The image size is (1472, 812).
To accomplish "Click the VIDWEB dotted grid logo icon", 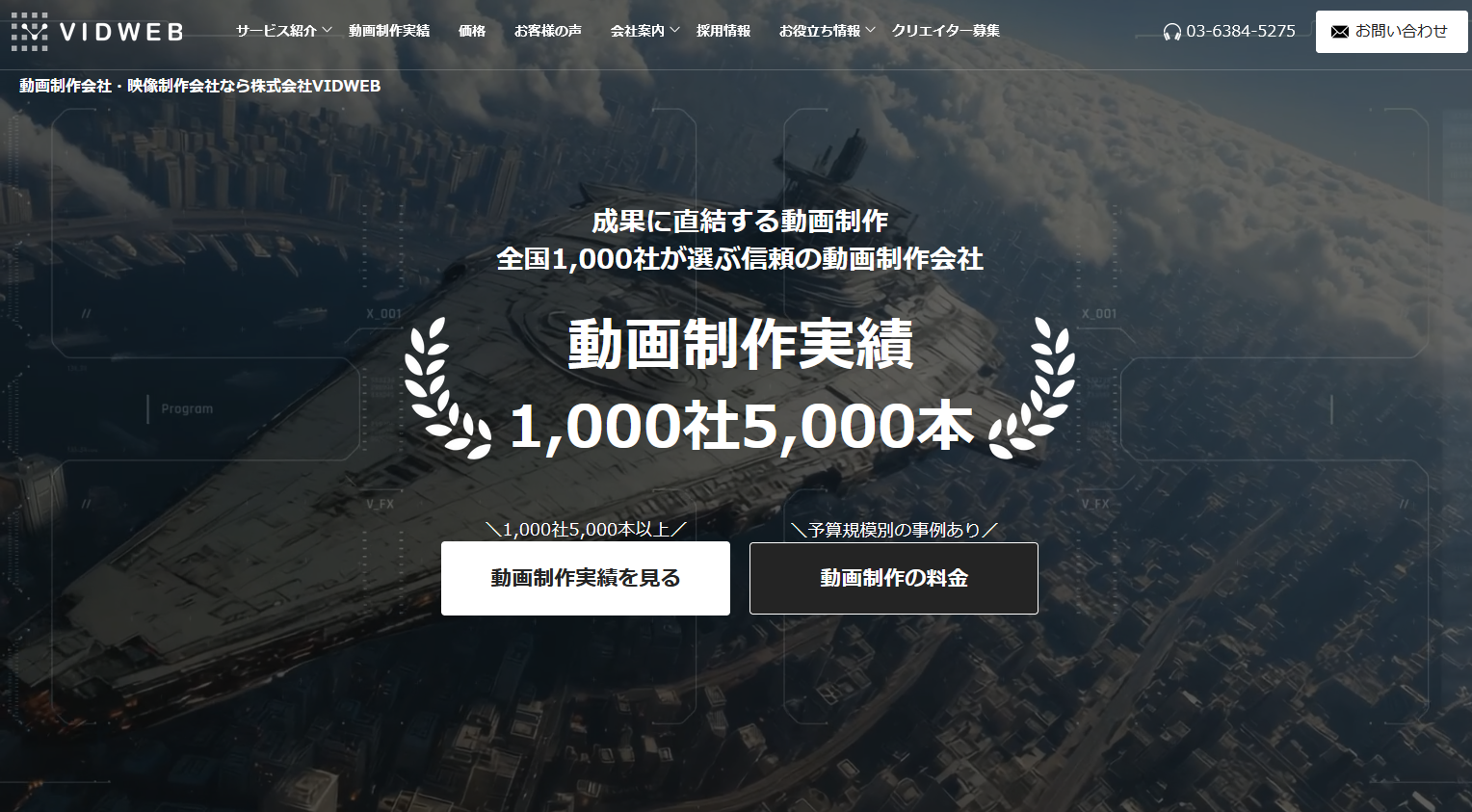I will pyautogui.click(x=29, y=30).
